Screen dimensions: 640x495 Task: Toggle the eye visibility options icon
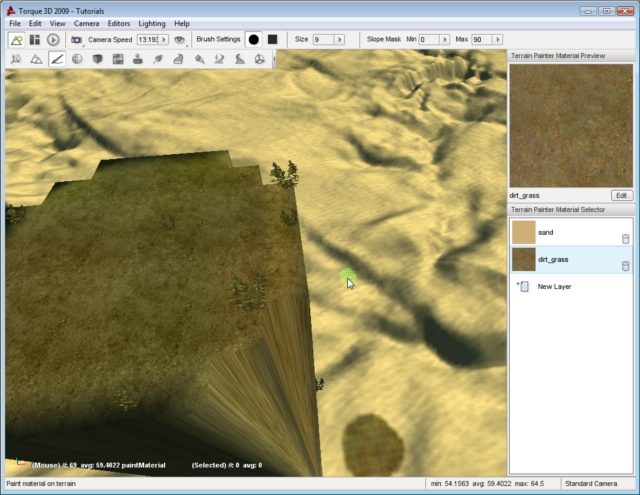[x=179, y=40]
